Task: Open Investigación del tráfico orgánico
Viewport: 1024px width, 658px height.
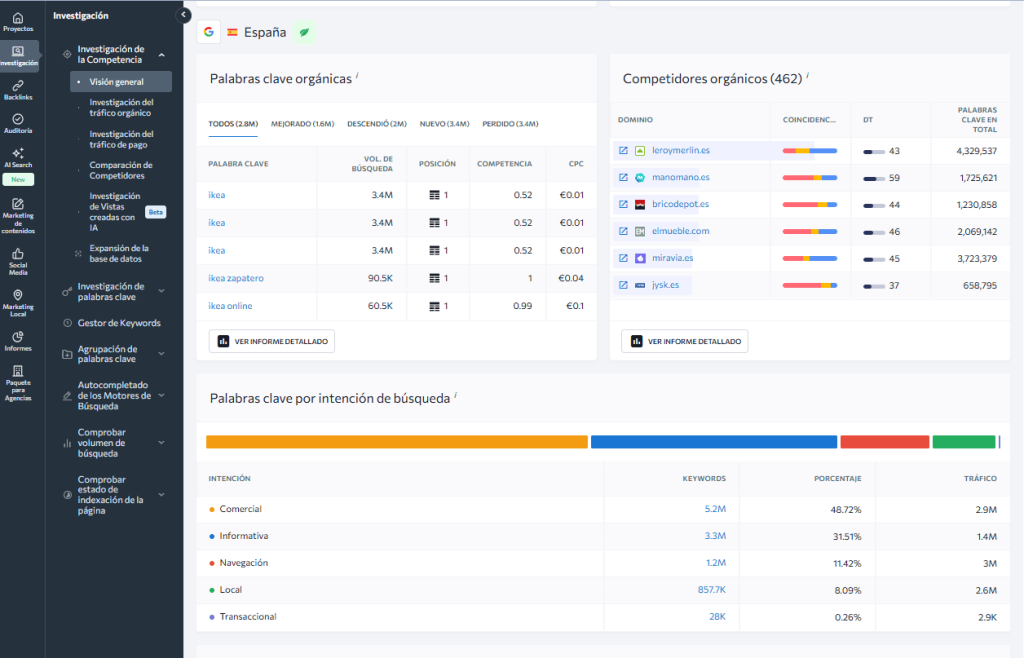Action: [121, 108]
